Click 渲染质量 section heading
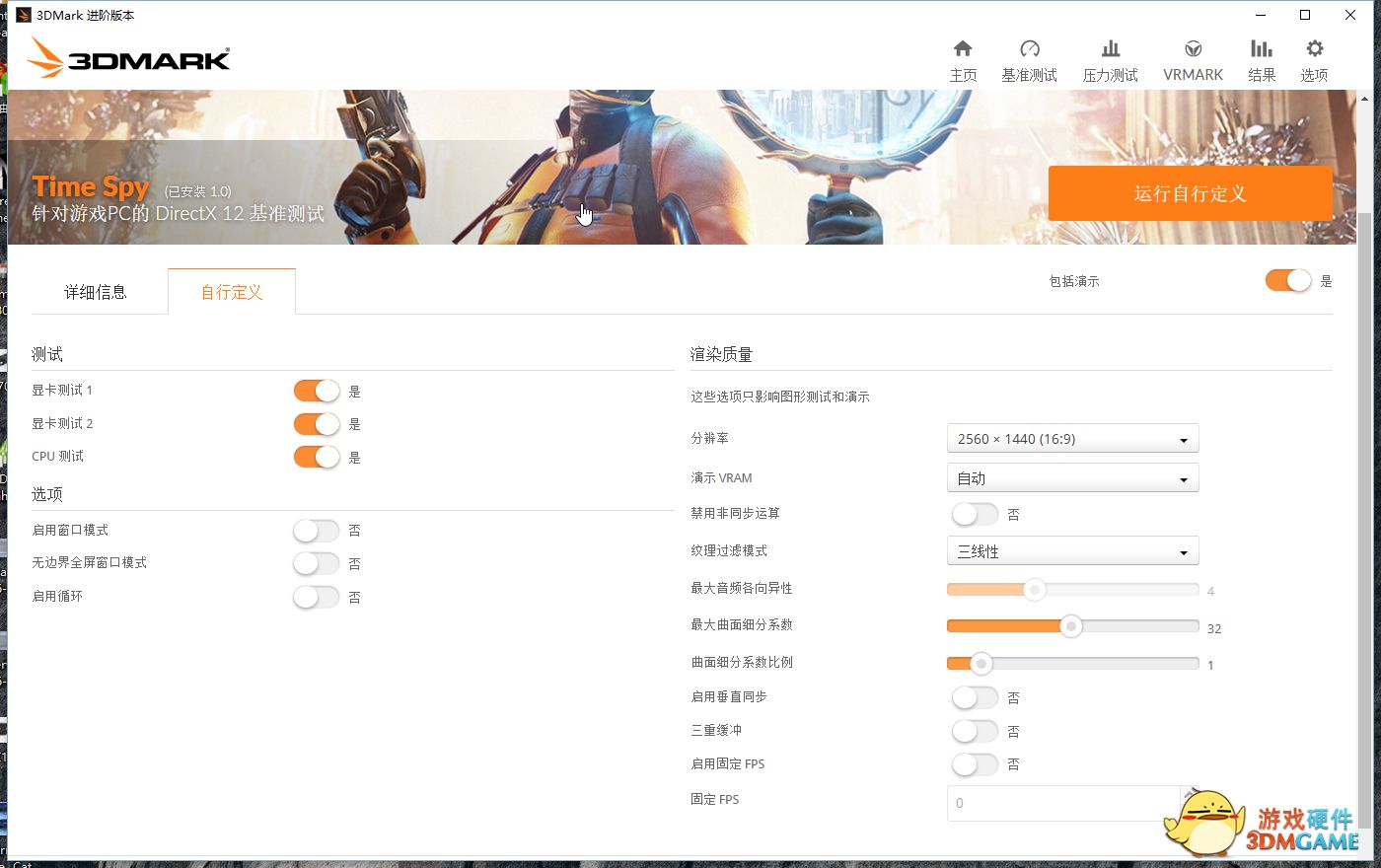 pos(721,354)
